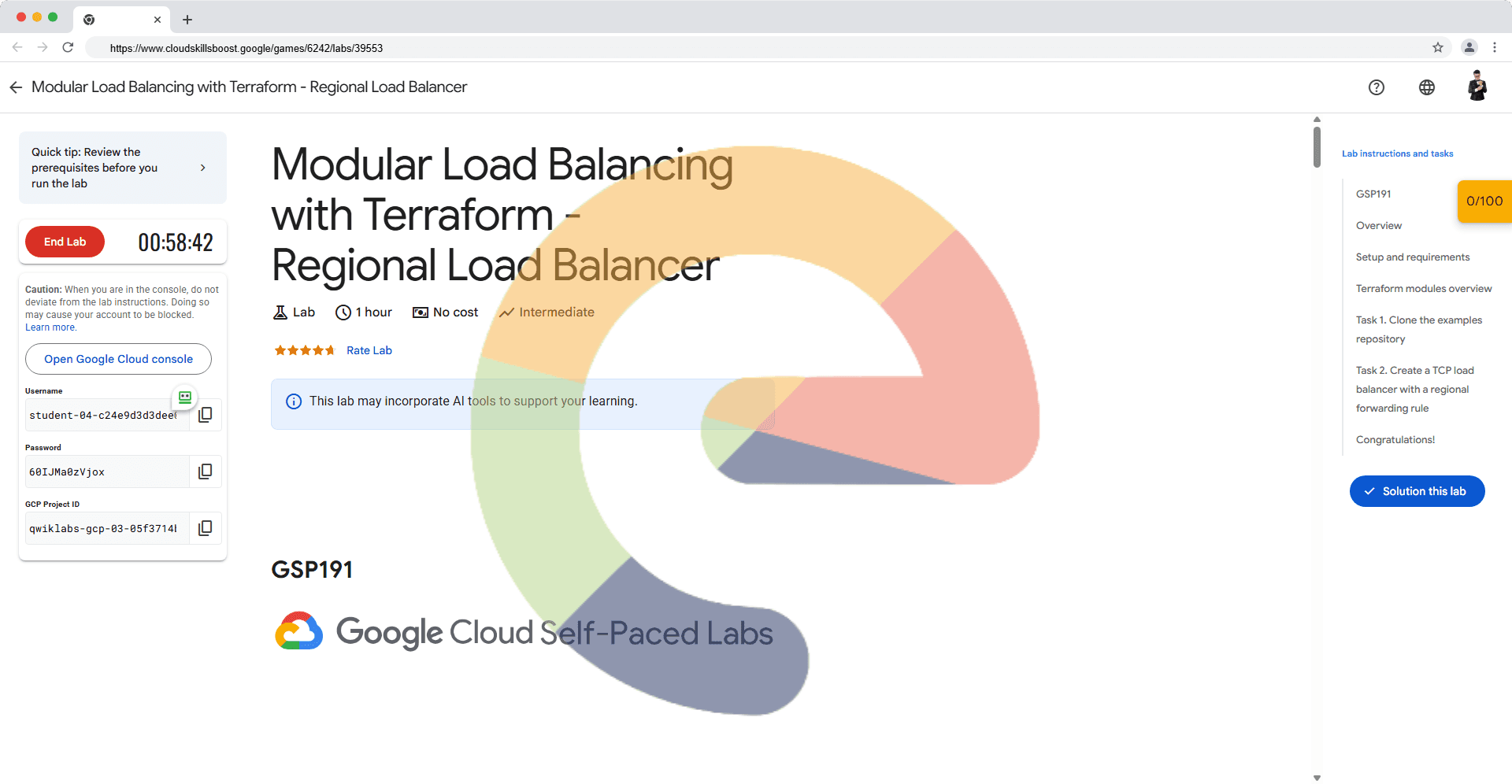The height and width of the screenshot is (784, 1512).
Task: Click the Username field
Action: [x=107, y=415]
